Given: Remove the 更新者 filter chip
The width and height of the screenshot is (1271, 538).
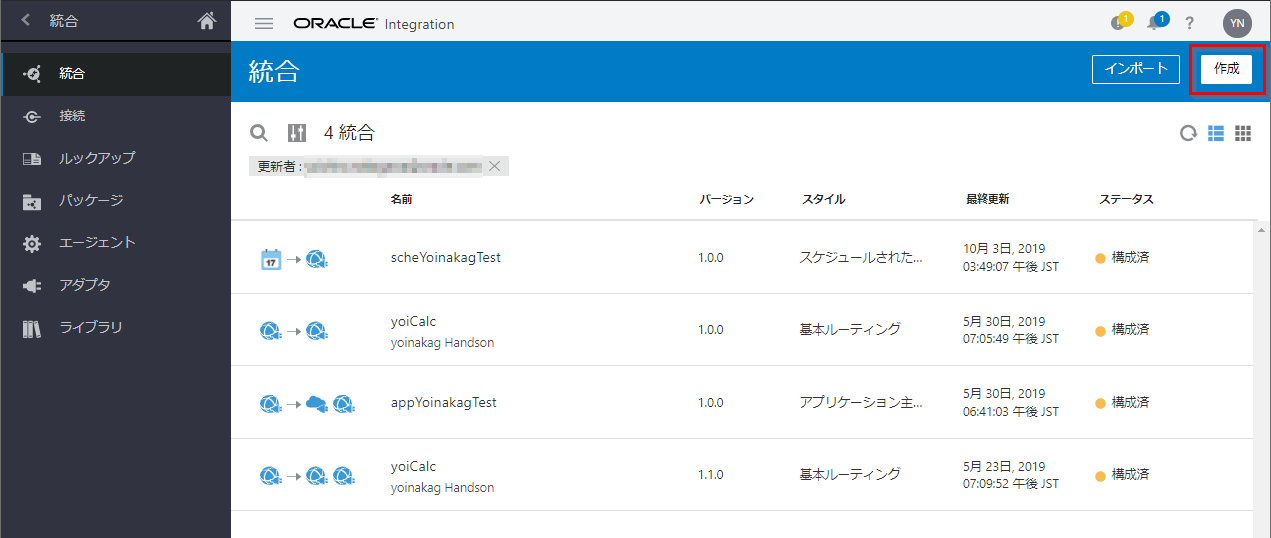Looking at the screenshot, I should click(494, 166).
